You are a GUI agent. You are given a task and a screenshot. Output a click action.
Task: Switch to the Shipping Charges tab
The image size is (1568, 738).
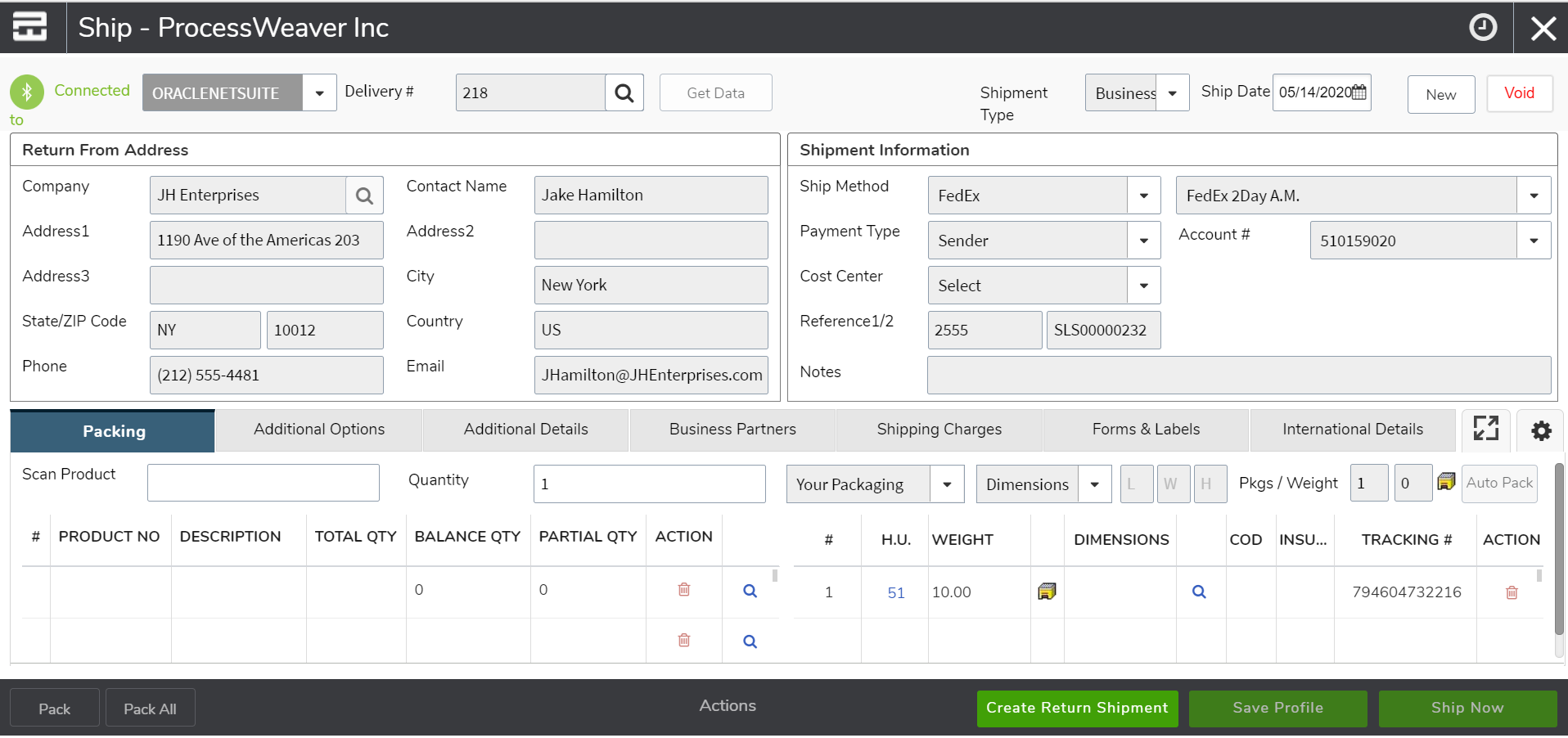point(939,430)
